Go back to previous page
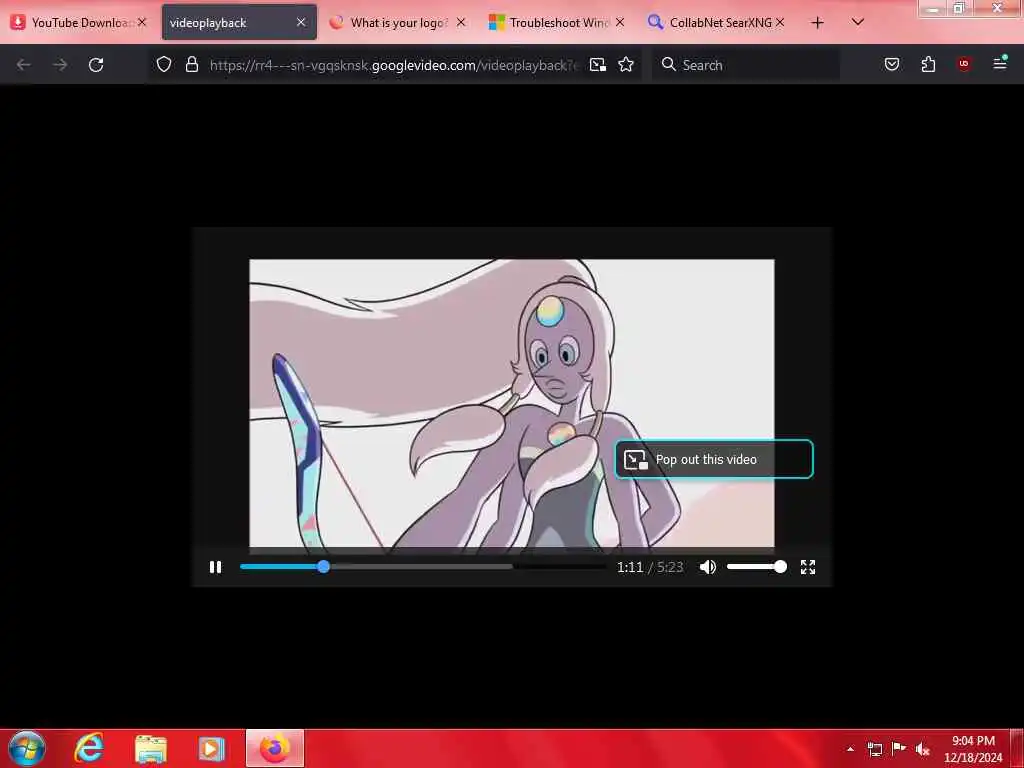 point(24,65)
